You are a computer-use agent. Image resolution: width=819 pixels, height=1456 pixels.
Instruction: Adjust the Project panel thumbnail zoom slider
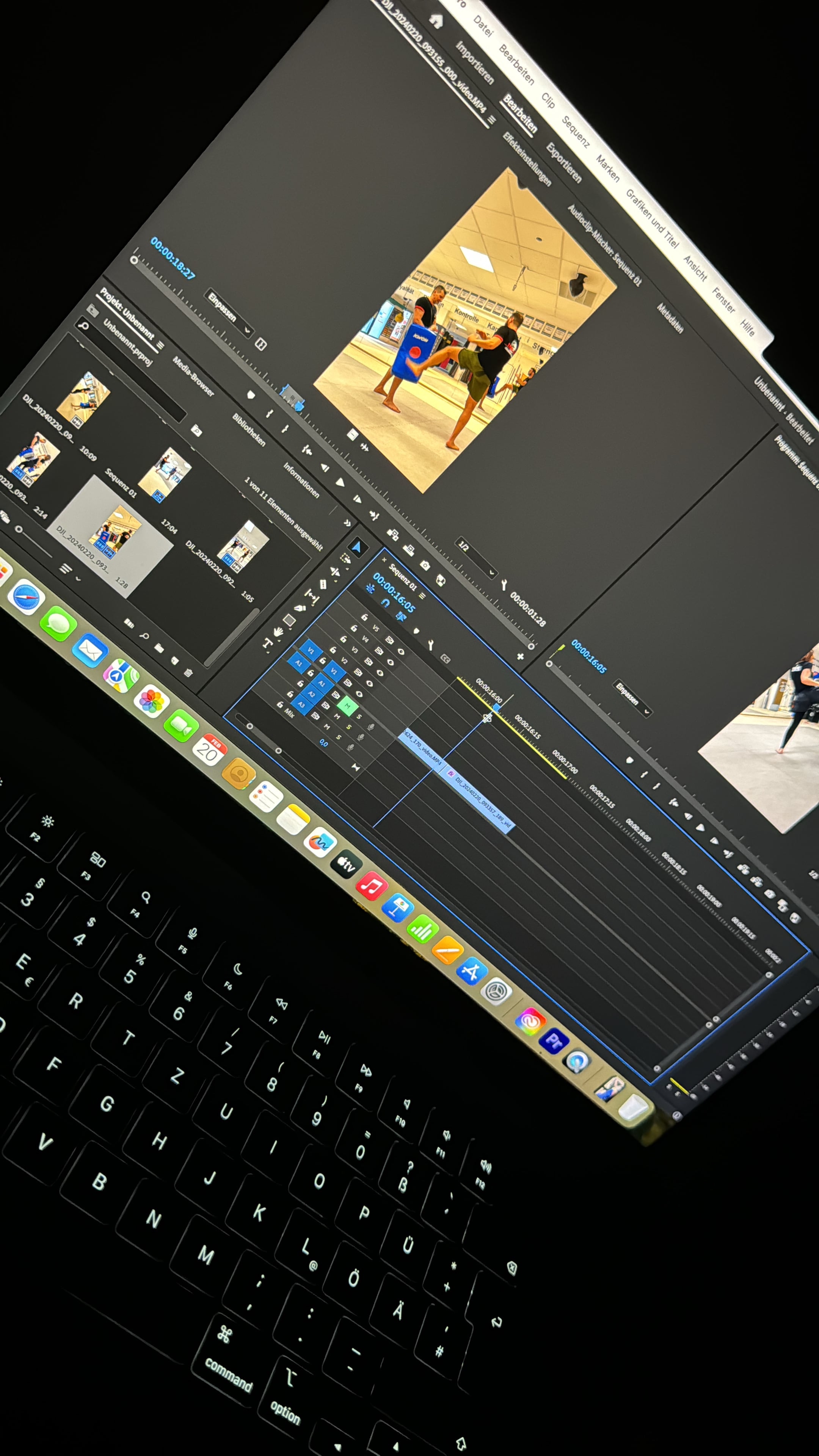(34, 542)
